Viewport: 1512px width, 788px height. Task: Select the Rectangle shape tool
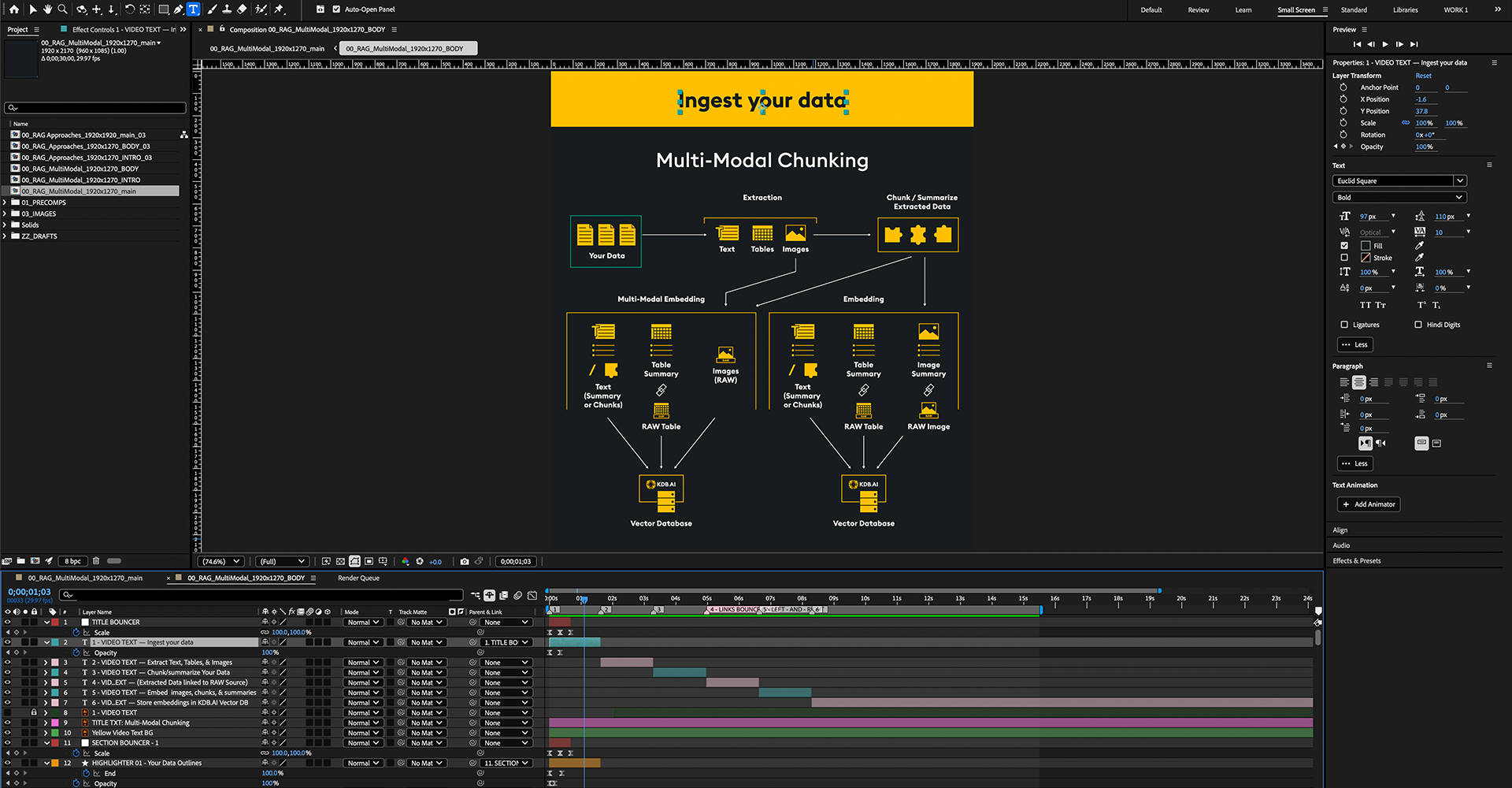164,9
